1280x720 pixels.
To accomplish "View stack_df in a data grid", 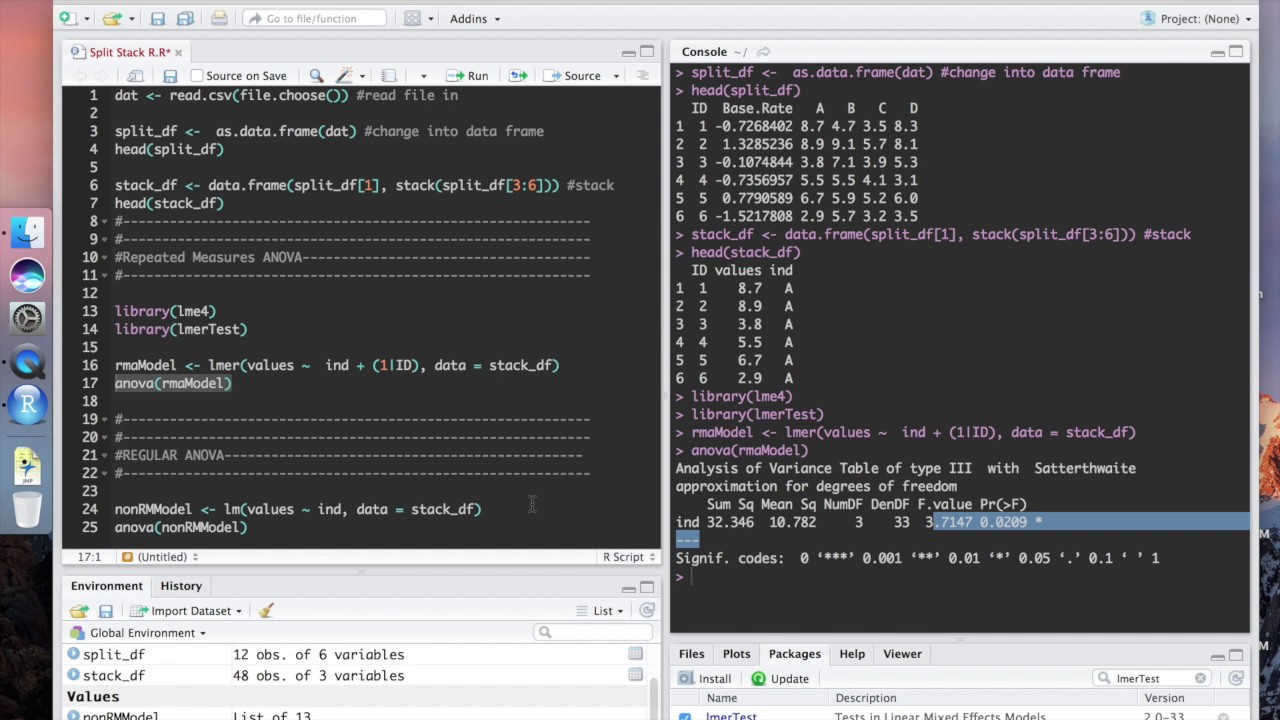I will click(635, 675).
